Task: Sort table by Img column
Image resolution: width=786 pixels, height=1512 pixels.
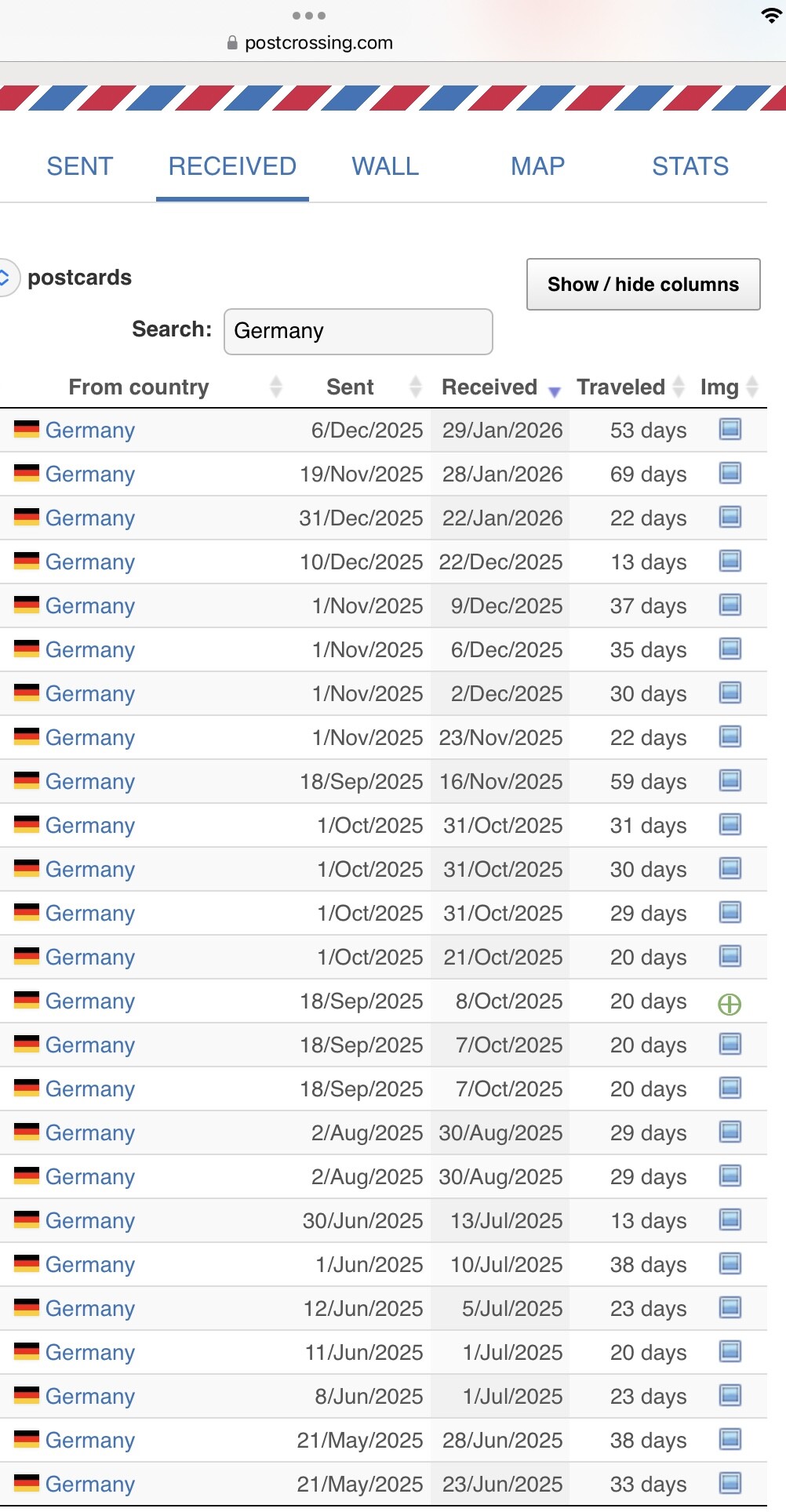Action: point(719,387)
